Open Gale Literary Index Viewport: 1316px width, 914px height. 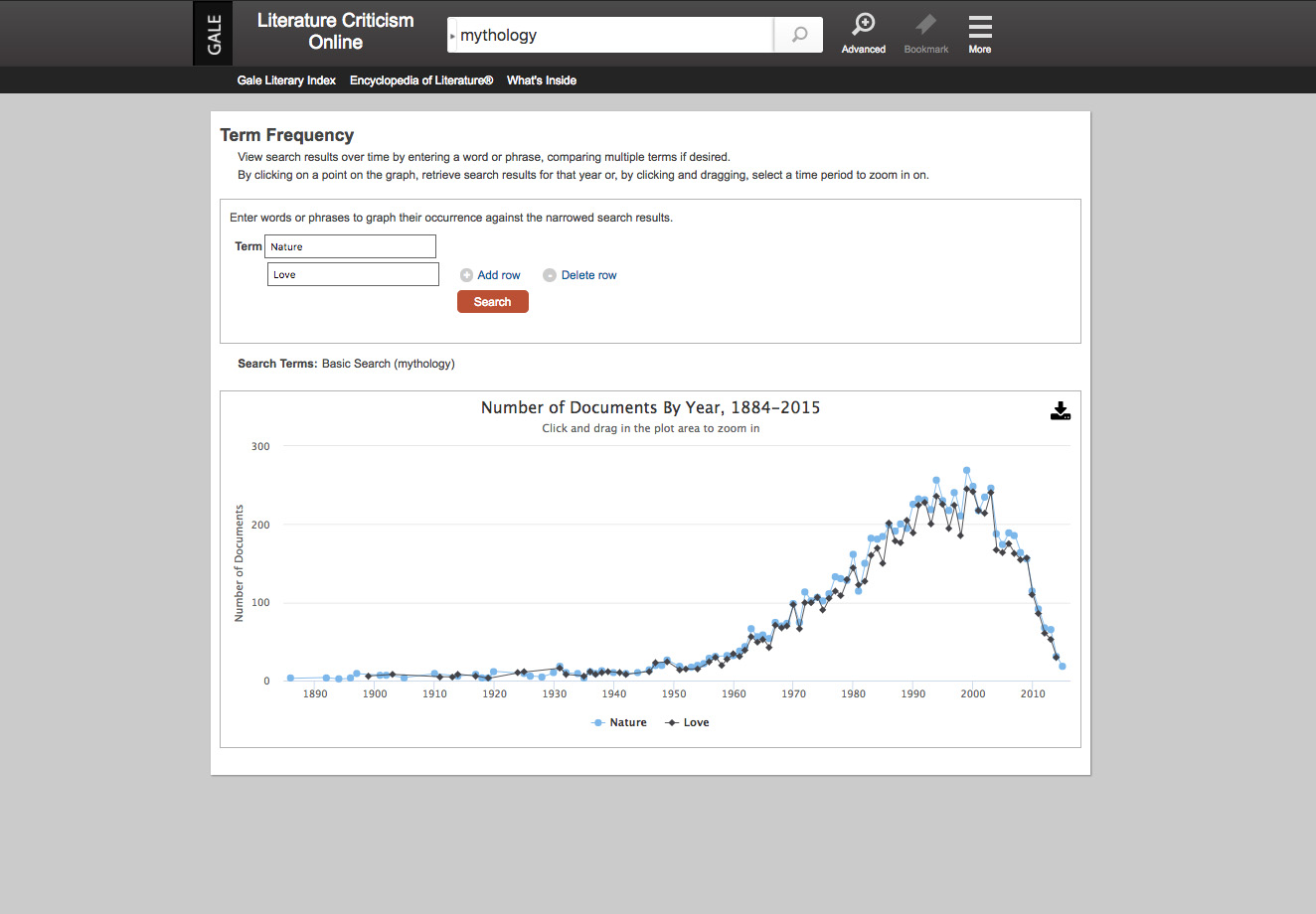coord(286,80)
